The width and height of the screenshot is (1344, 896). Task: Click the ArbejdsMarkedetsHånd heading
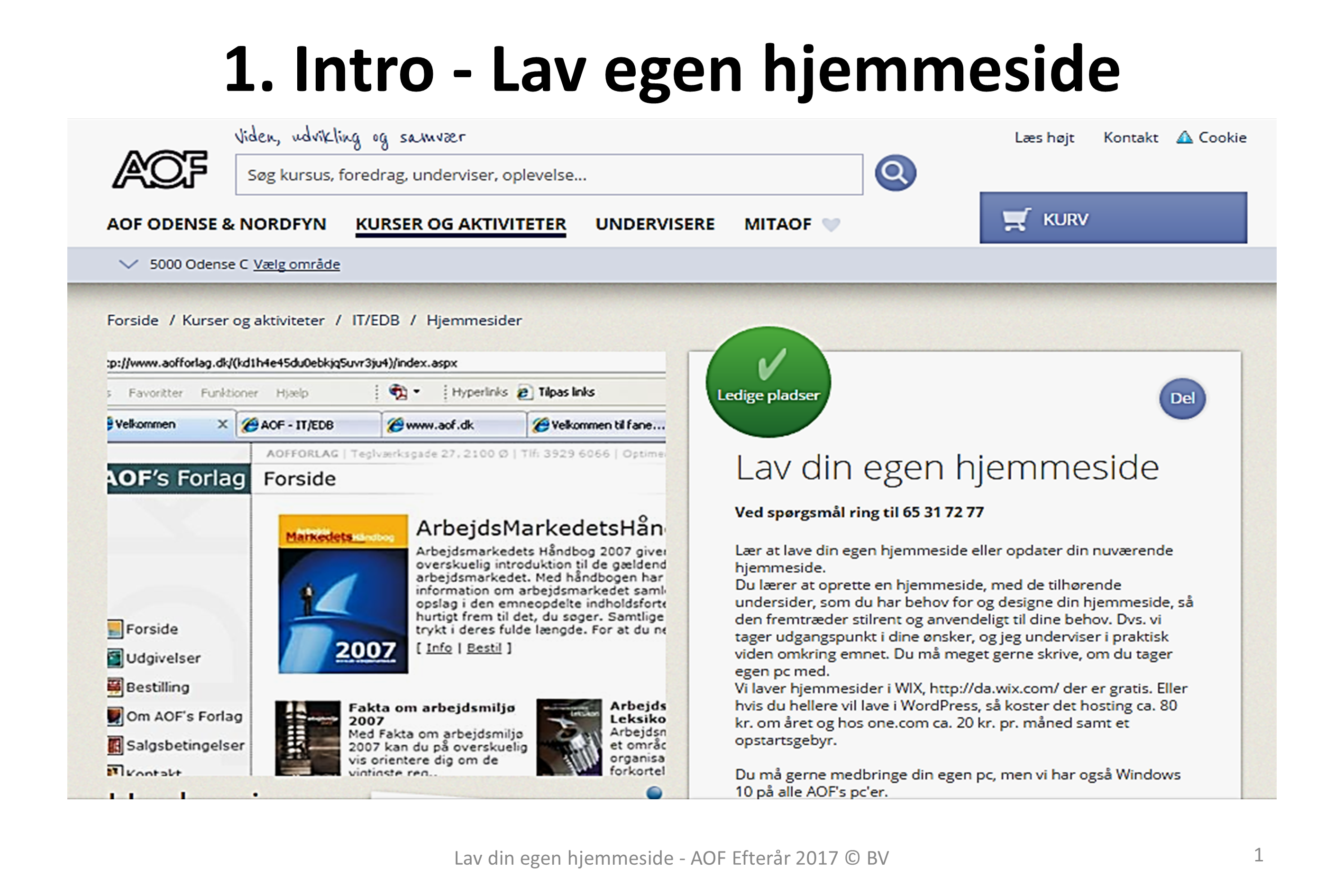(x=540, y=528)
